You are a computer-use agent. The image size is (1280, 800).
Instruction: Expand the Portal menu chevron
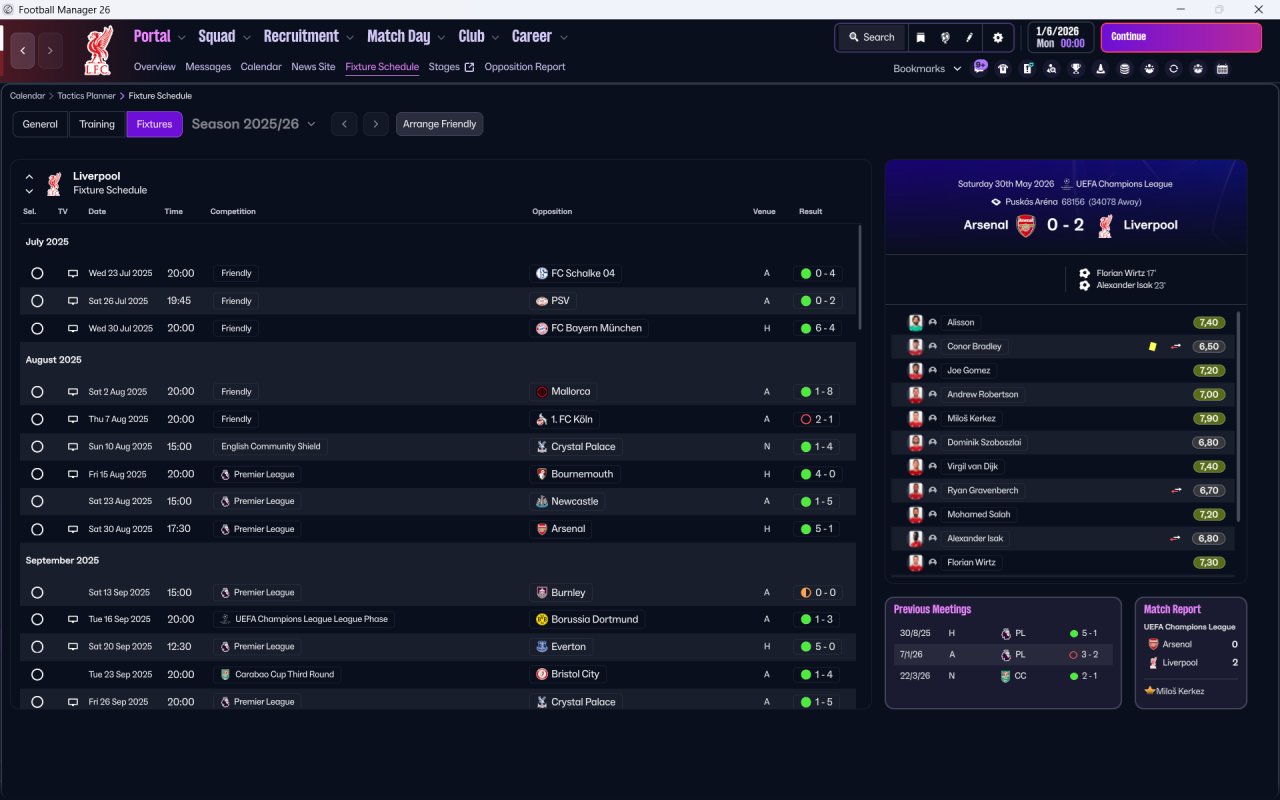click(181, 38)
